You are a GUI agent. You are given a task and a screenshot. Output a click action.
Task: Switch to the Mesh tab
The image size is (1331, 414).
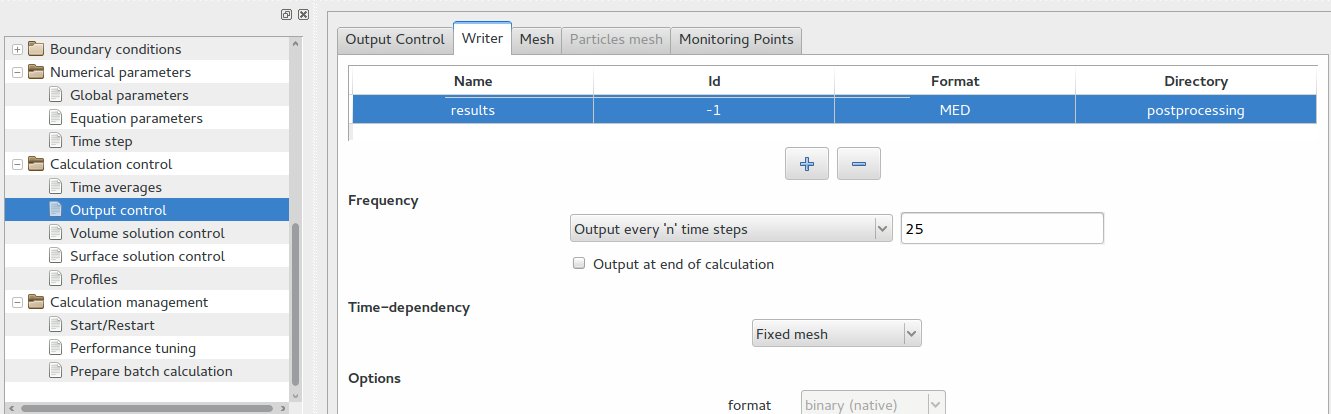(537, 39)
